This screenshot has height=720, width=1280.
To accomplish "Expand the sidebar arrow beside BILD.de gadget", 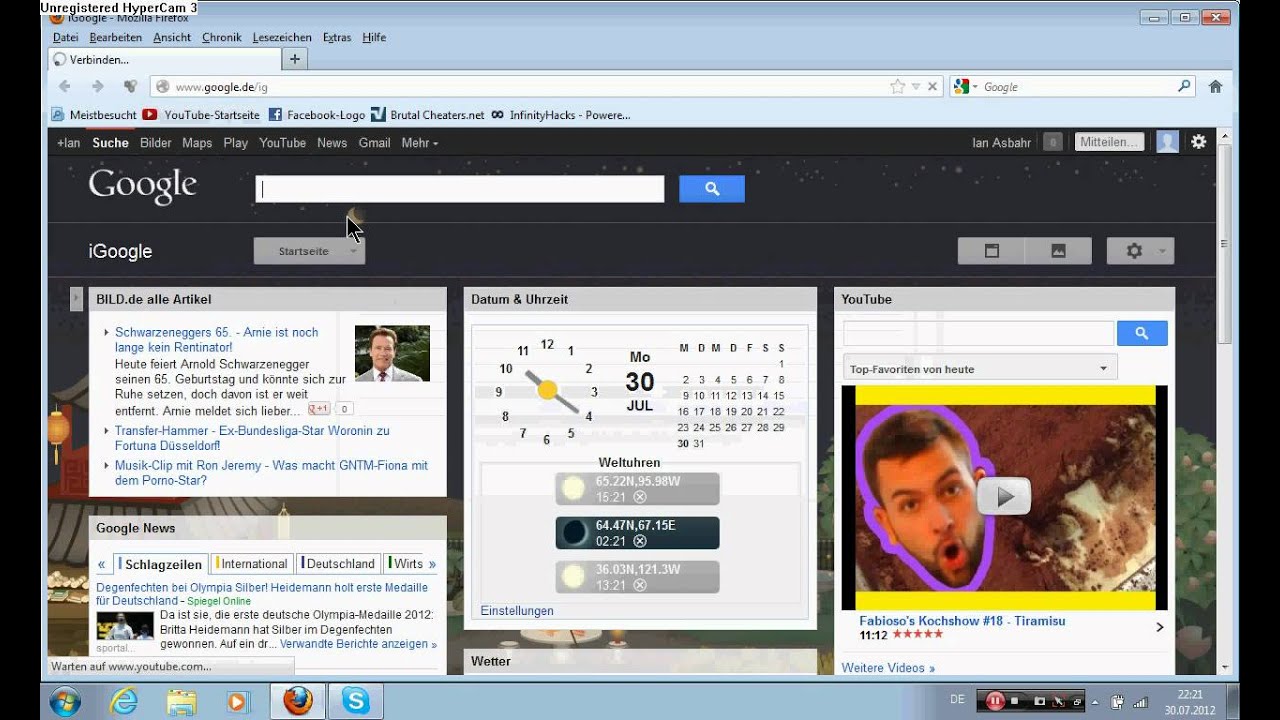I will [76, 298].
